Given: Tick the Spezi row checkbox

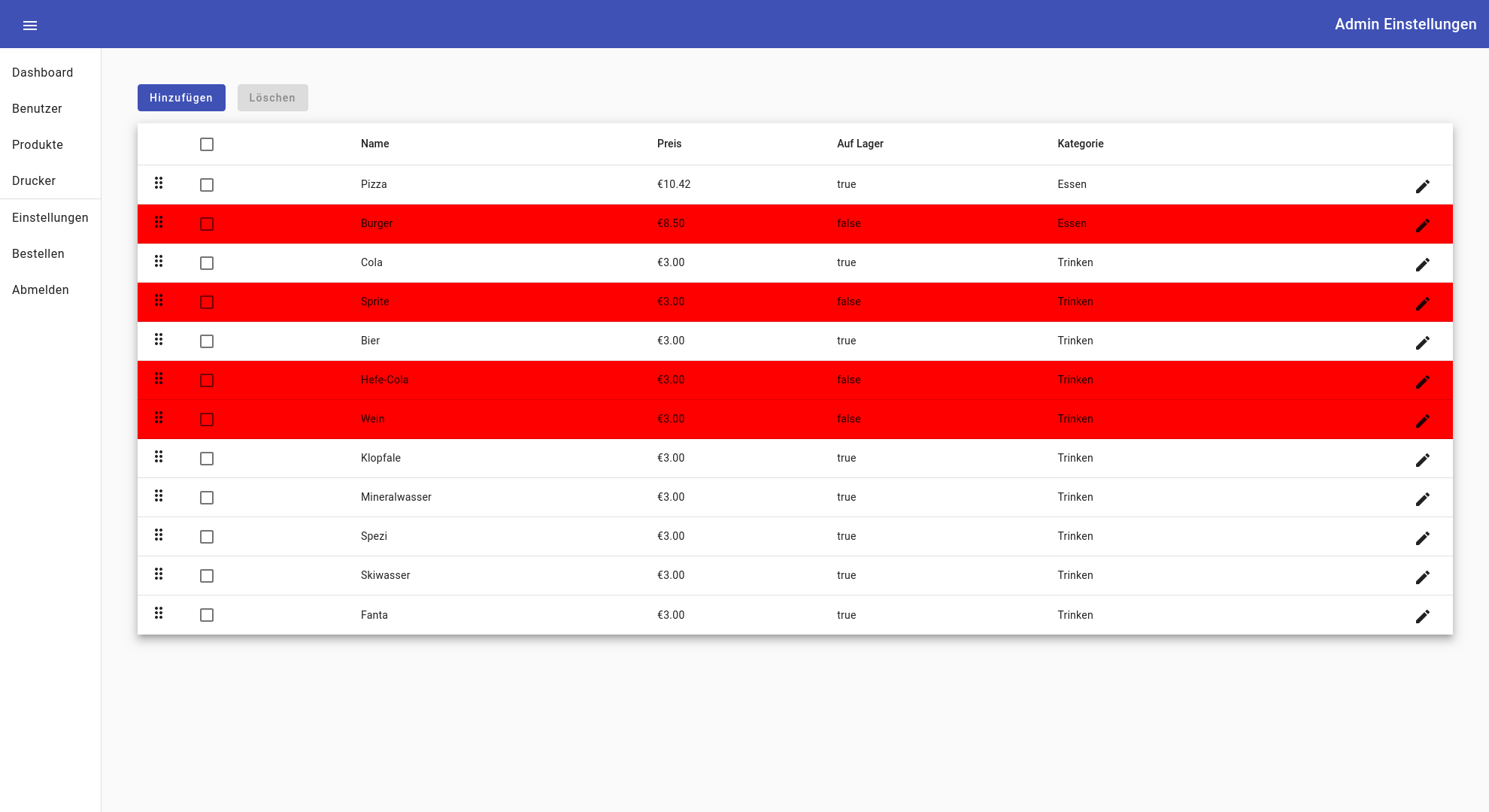Looking at the screenshot, I should pyautogui.click(x=207, y=537).
